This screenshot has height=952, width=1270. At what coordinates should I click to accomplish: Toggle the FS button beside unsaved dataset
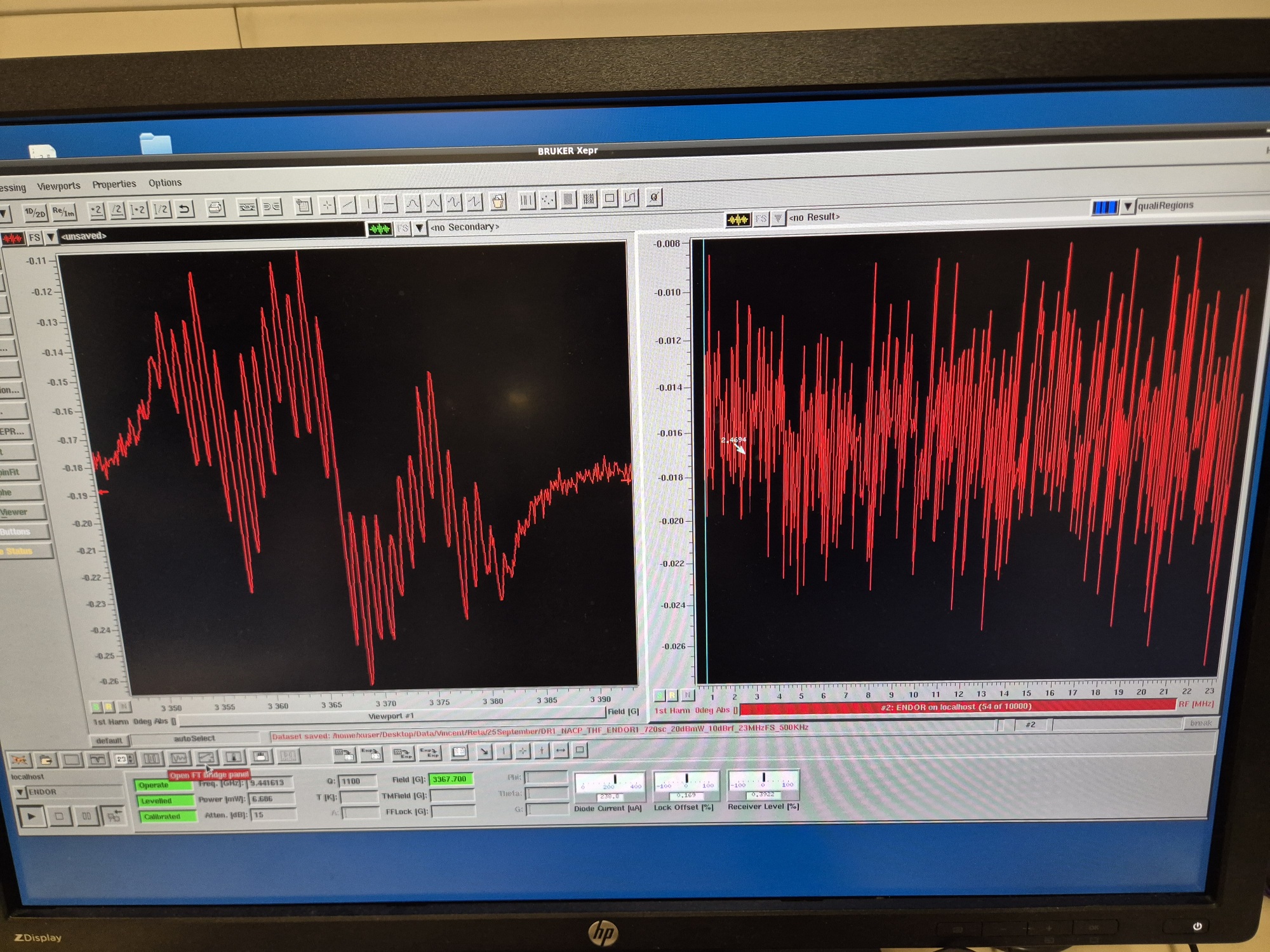[35, 238]
